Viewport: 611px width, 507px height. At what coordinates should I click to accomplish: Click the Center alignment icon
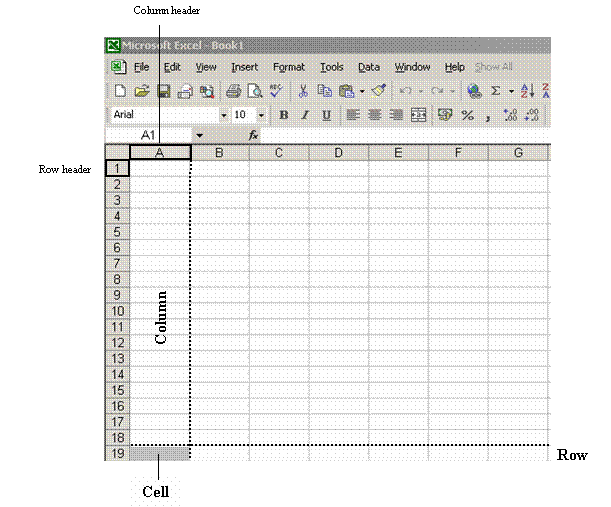[x=374, y=115]
